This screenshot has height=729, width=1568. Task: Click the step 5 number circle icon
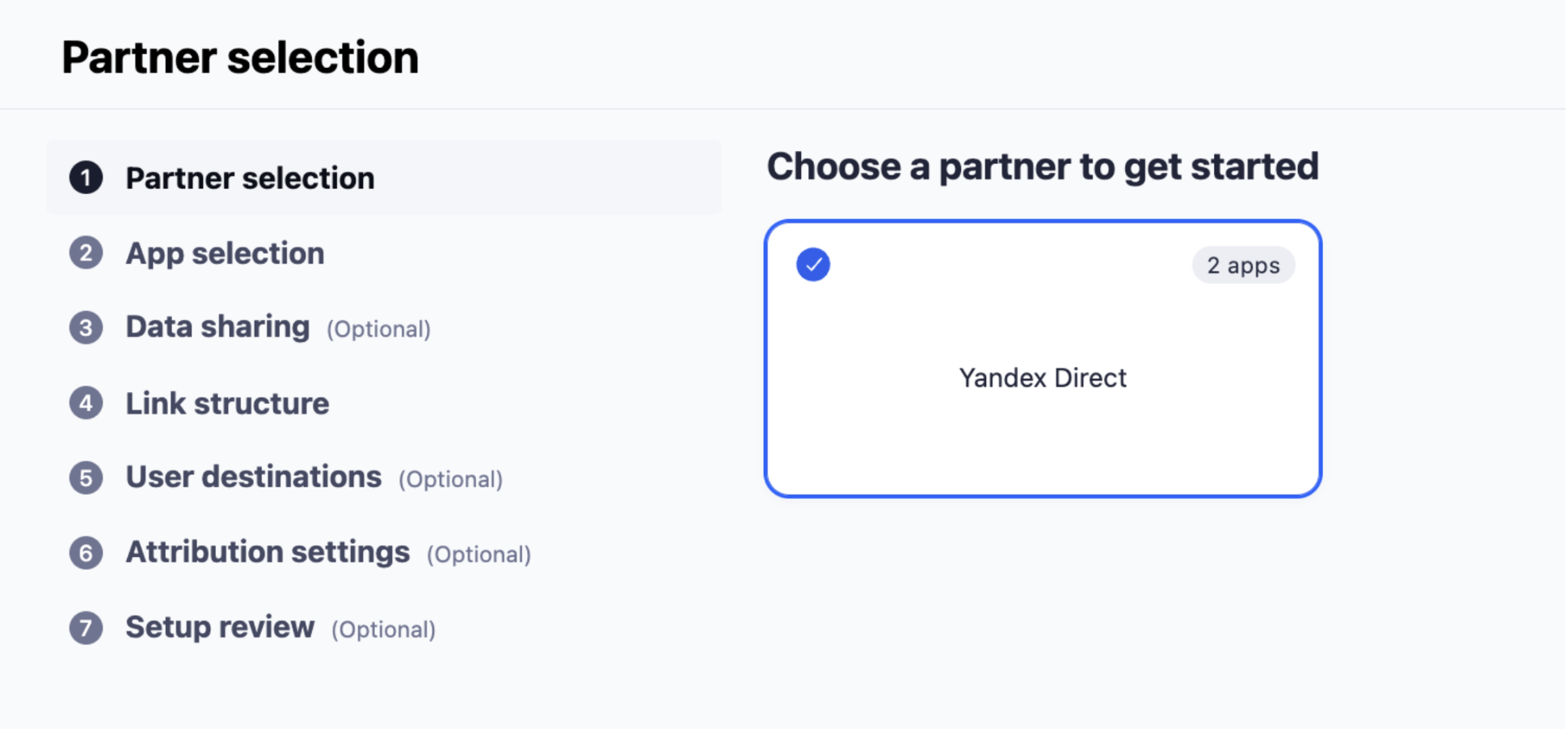pos(86,478)
